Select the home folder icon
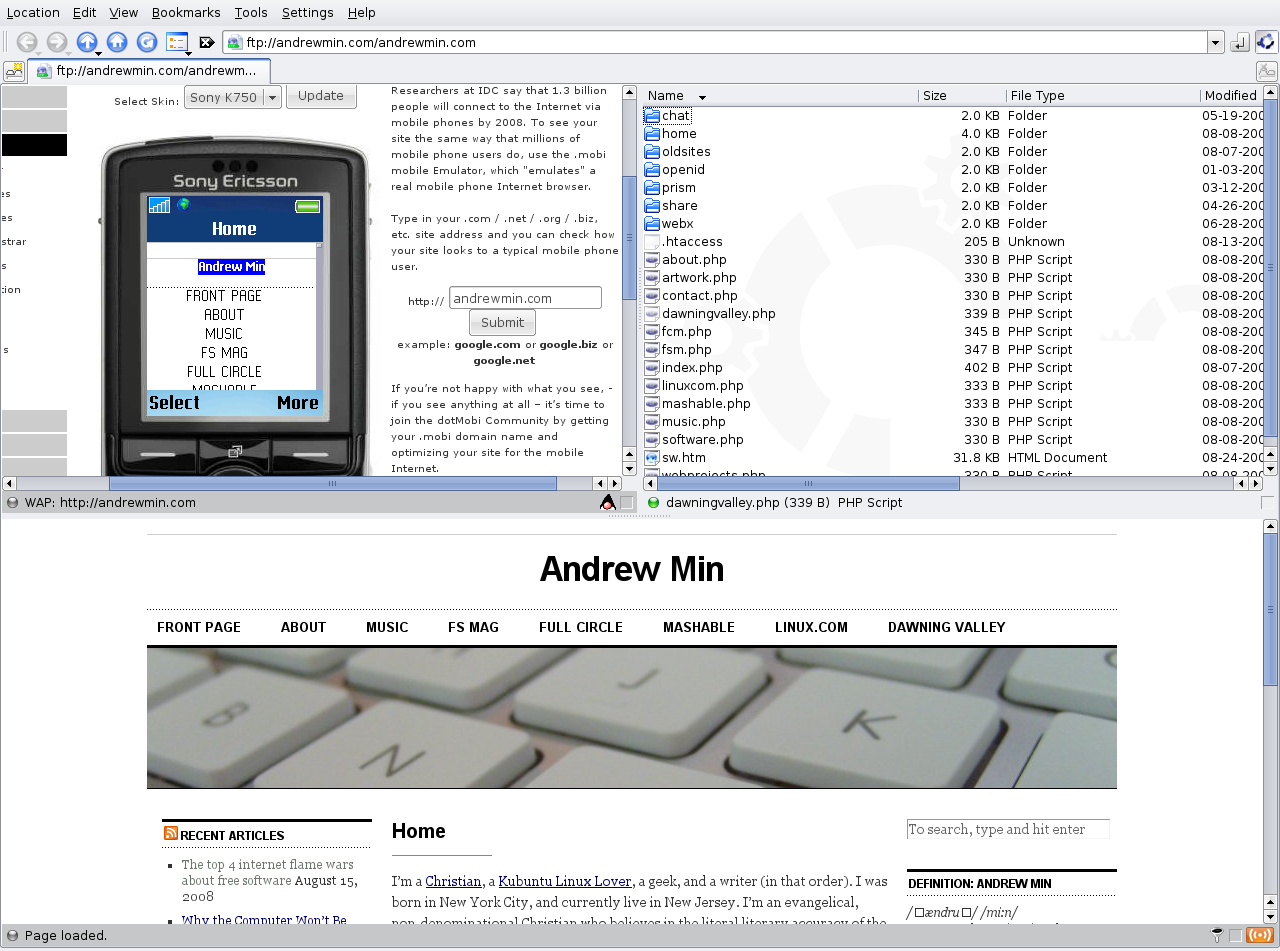Viewport: 1280px width, 951px height. 652,134
